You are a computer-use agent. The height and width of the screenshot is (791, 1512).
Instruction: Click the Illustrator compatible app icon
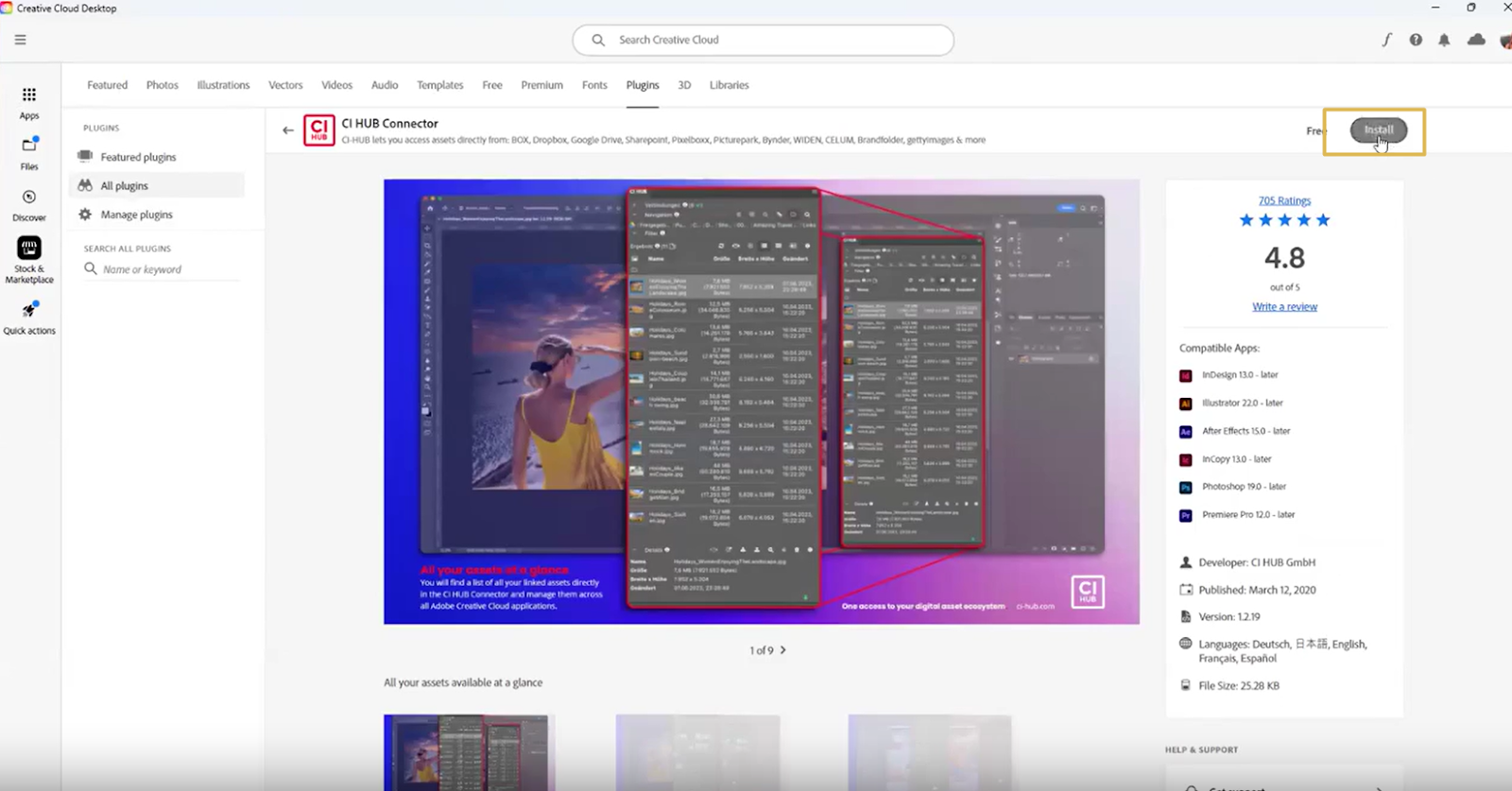click(1186, 404)
